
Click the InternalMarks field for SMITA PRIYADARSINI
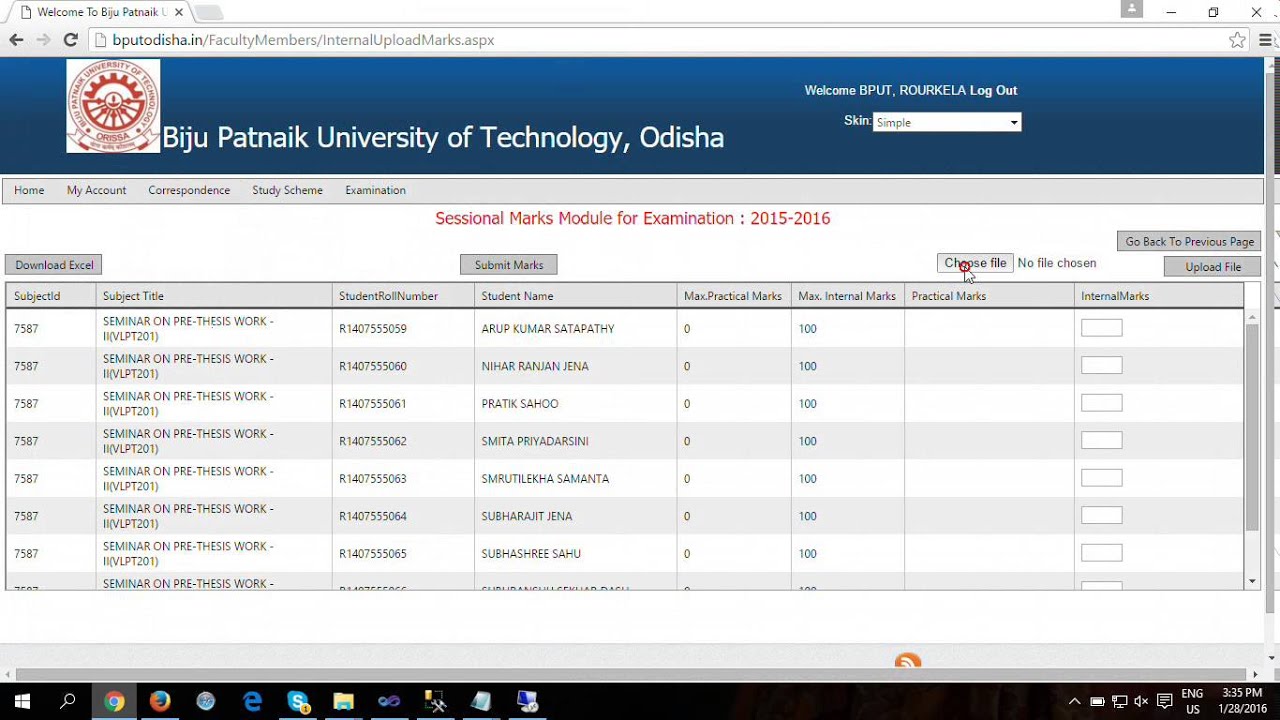[x=1101, y=441]
